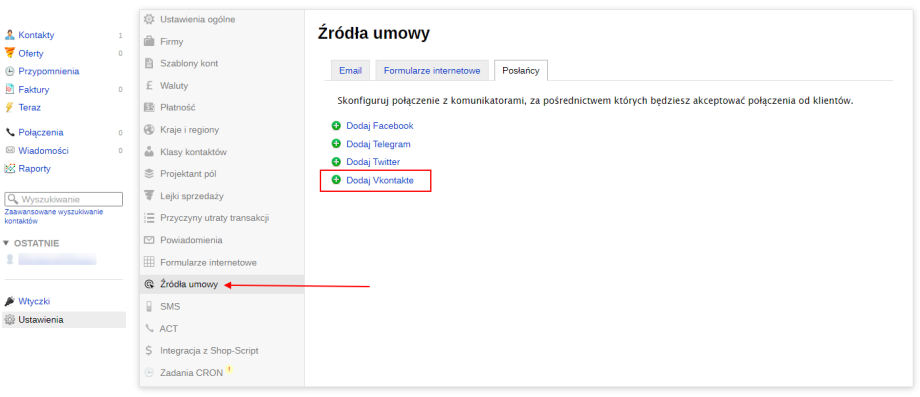Collapse the OSTATNIE section triangle
The image size is (920, 397).
click(x=6, y=243)
